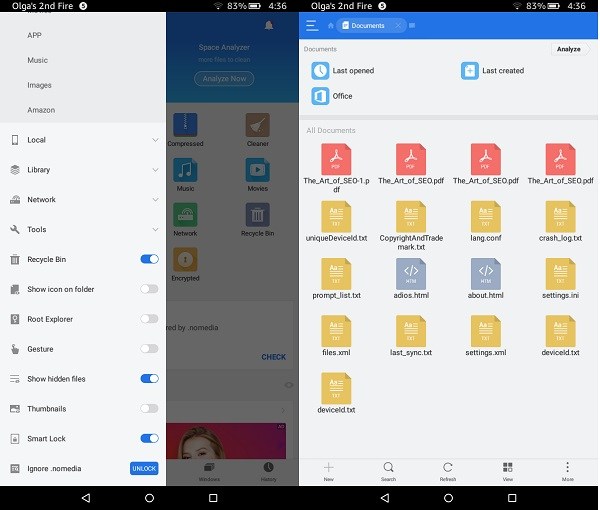The image size is (600, 510).
Task: Open Cleaner tool icon
Action: [258, 130]
